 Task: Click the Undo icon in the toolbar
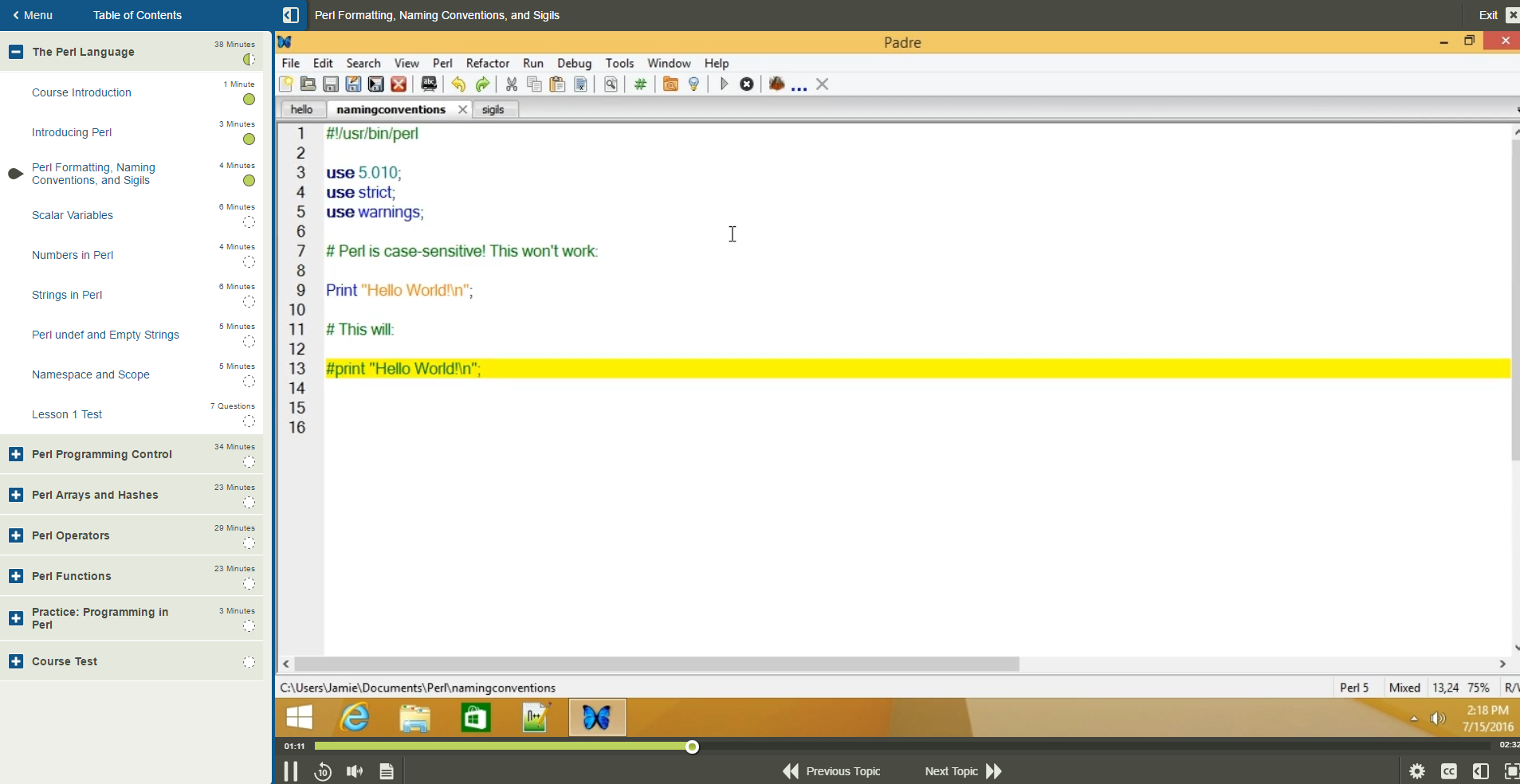pyautogui.click(x=458, y=84)
